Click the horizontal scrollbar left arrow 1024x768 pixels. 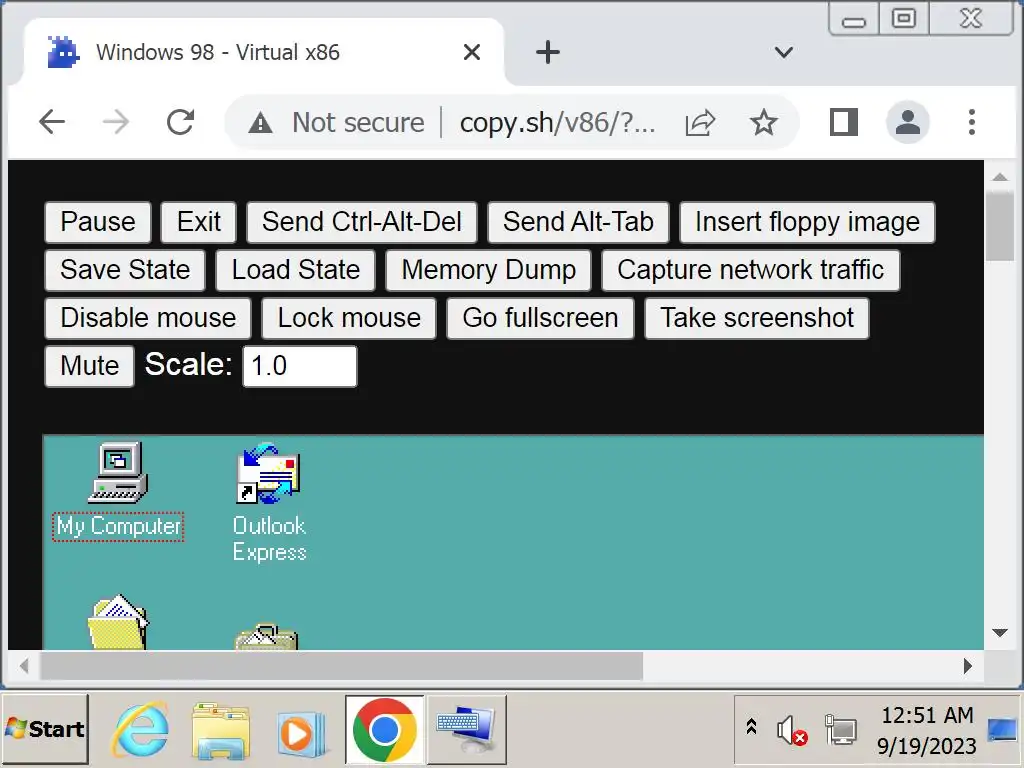pos(24,666)
